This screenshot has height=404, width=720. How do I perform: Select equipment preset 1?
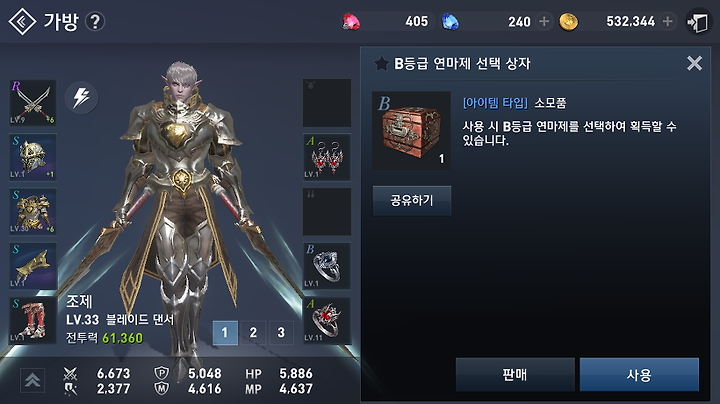point(225,332)
